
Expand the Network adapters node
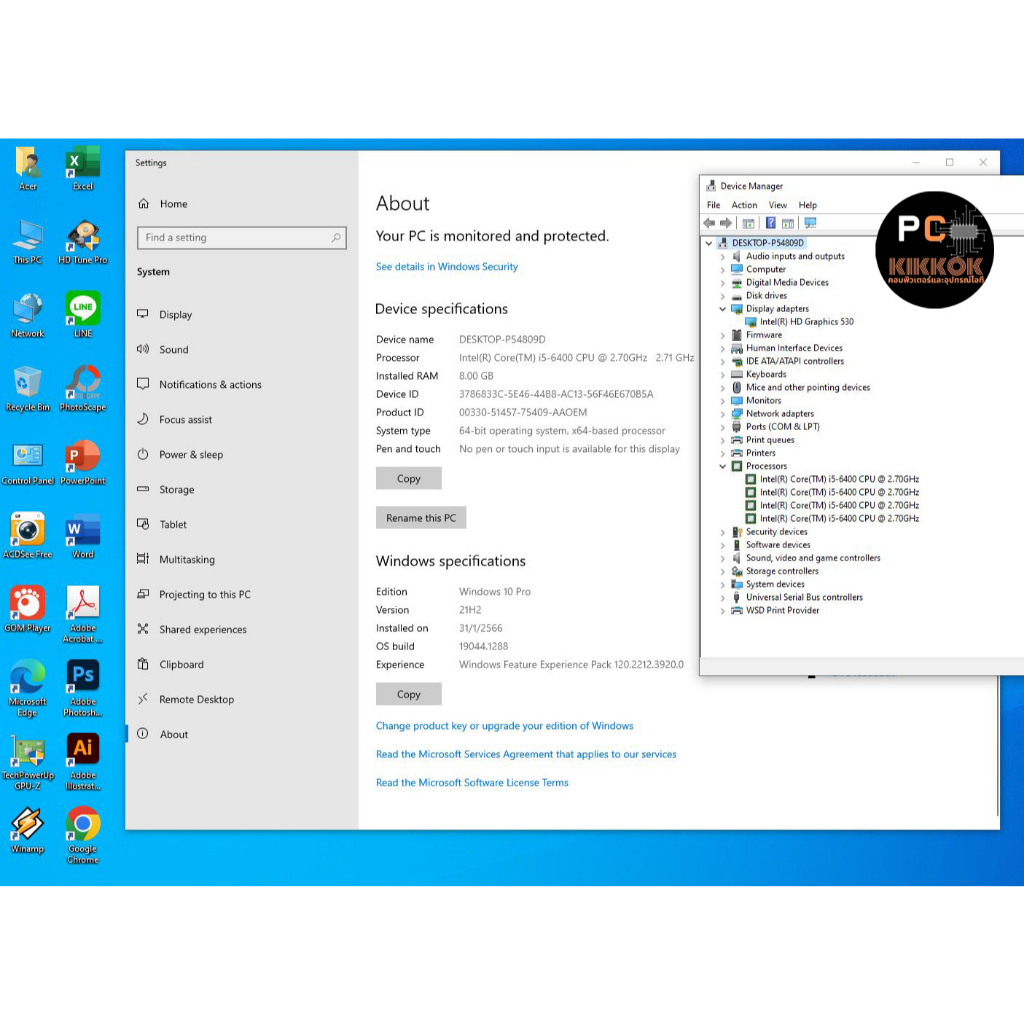click(x=723, y=414)
